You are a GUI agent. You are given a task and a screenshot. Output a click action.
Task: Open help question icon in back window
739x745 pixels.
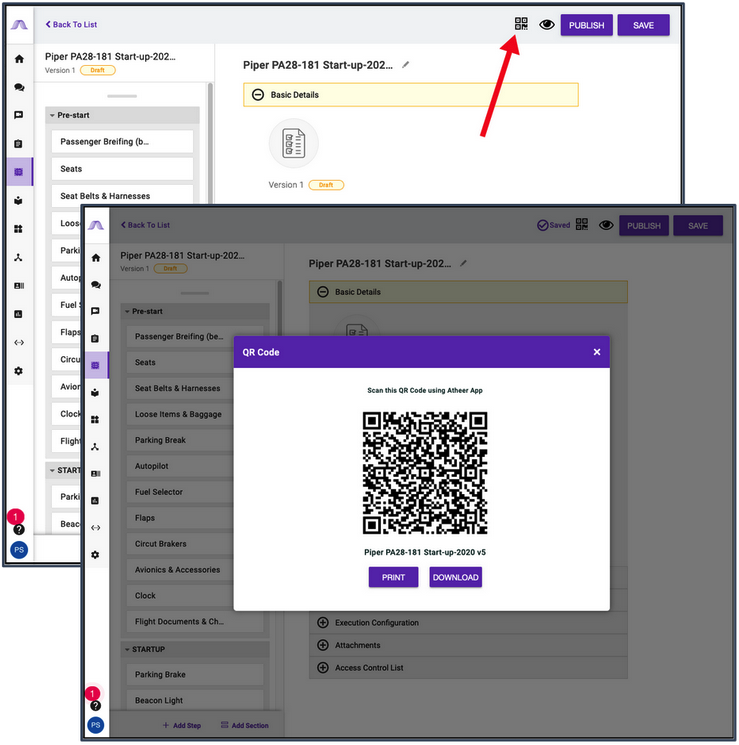19,529
